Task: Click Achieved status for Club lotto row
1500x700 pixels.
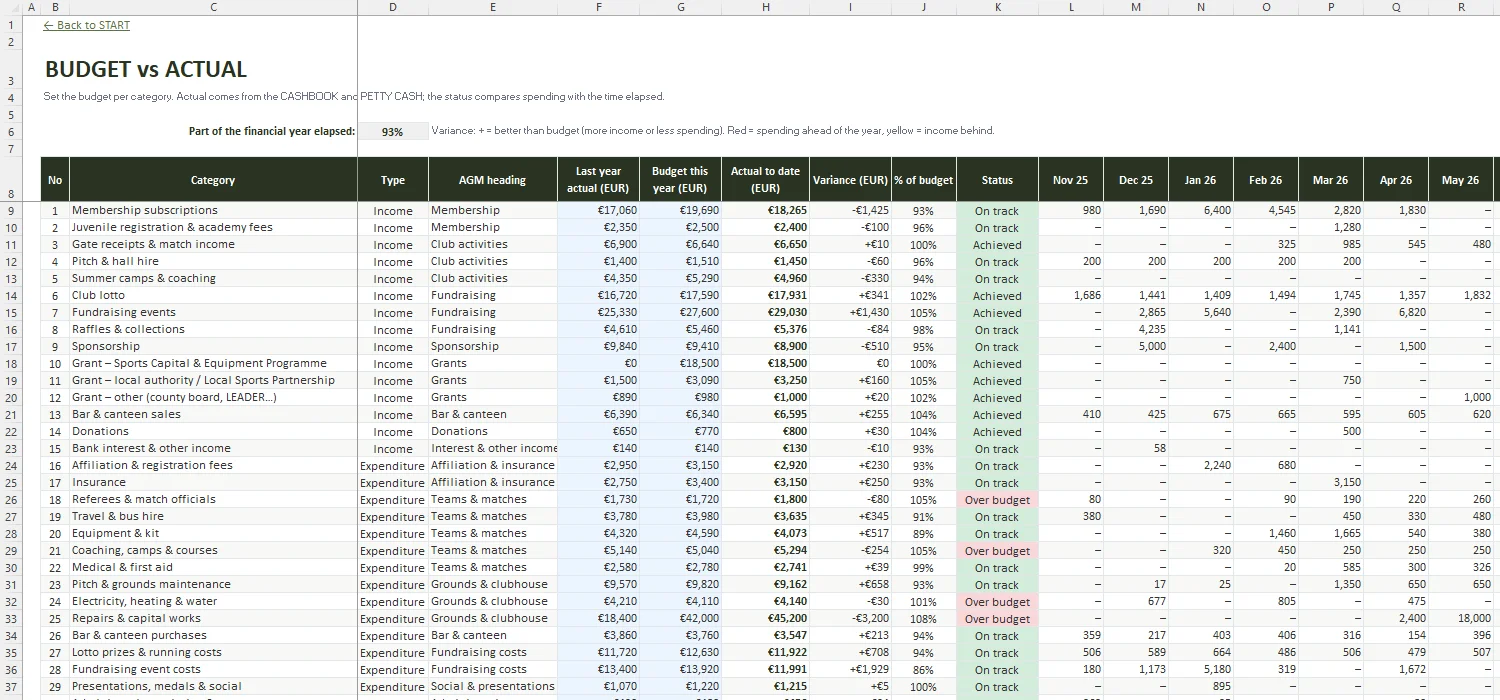Action: tap(997, 295)
